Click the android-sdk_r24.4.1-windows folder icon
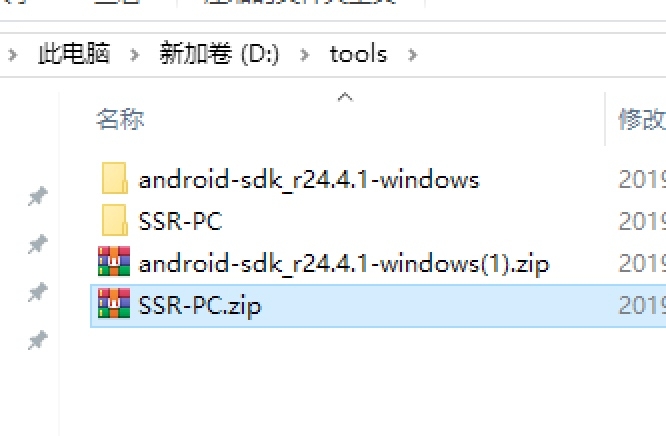Image resolution: width=666 pixels, height=436 pixels. (115, 180)
